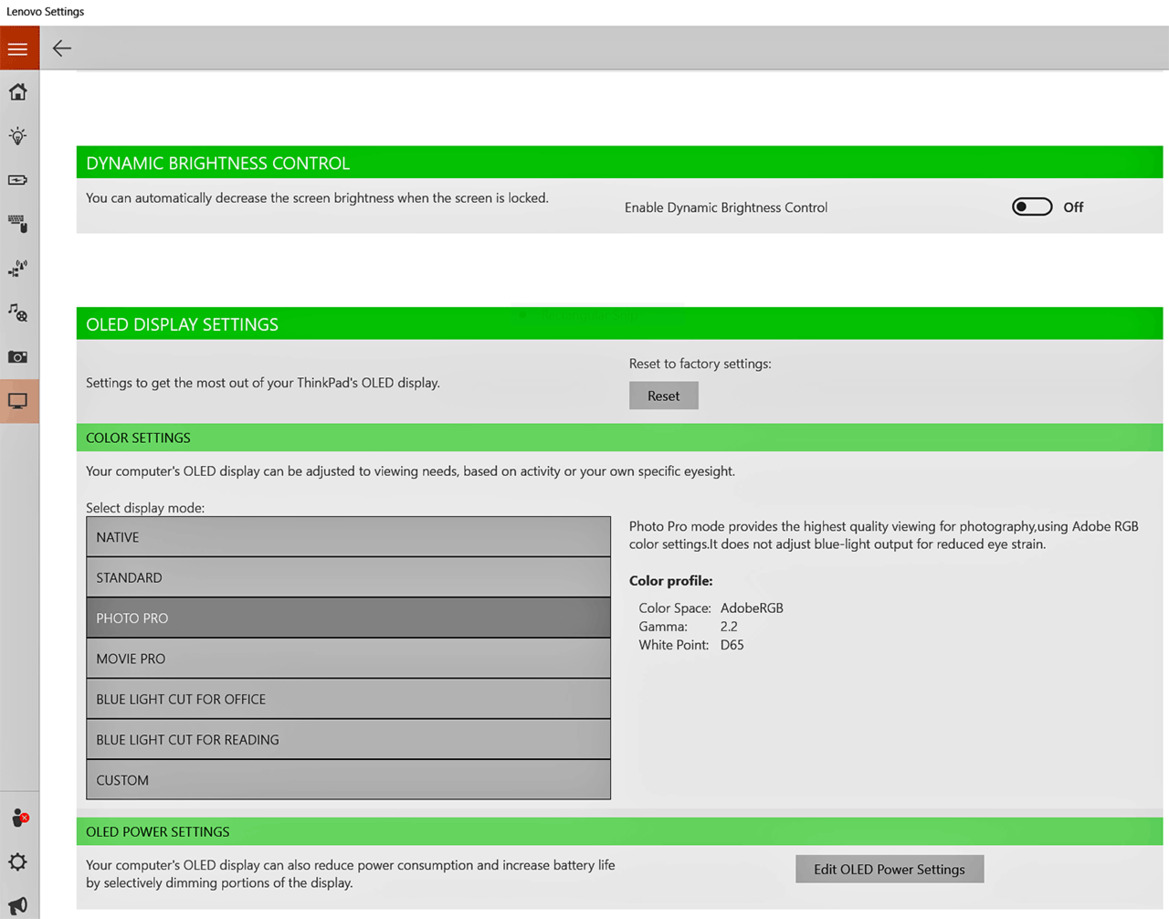This screenshot has width=1169, height=919.
Task: Click the user account icon with red X
Action: (18, 818)
